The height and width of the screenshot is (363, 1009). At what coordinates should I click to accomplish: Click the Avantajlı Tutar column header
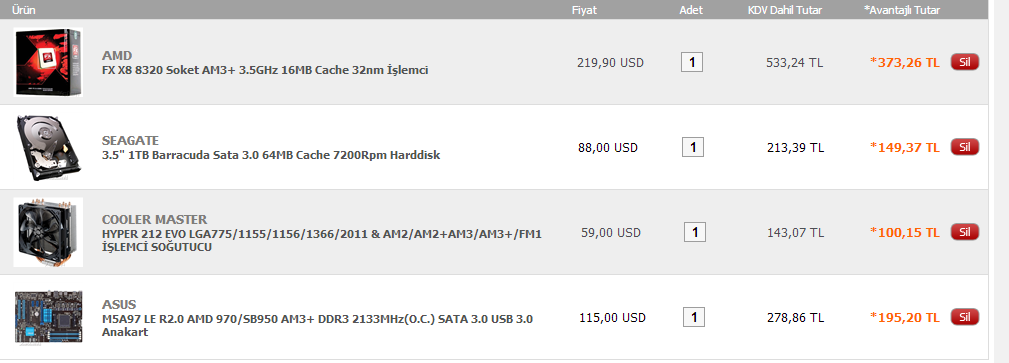point(902,10)
